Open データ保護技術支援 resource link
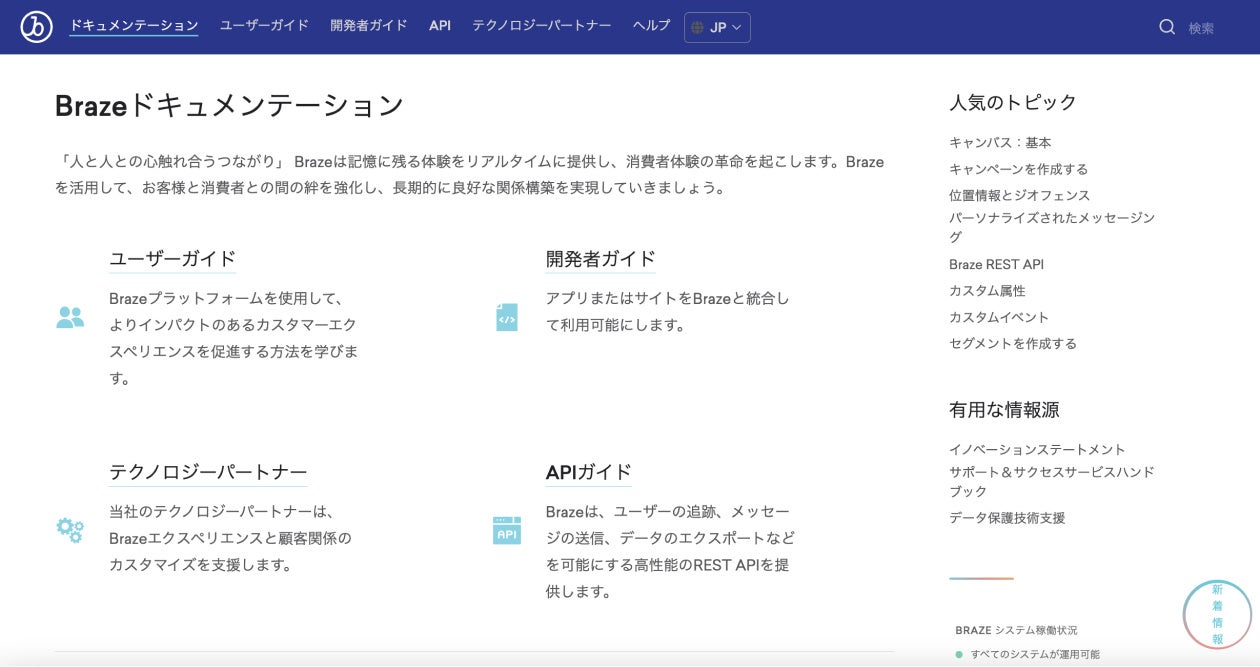The width and height of the screenshot is (1260, 667). pos(1007,518)
